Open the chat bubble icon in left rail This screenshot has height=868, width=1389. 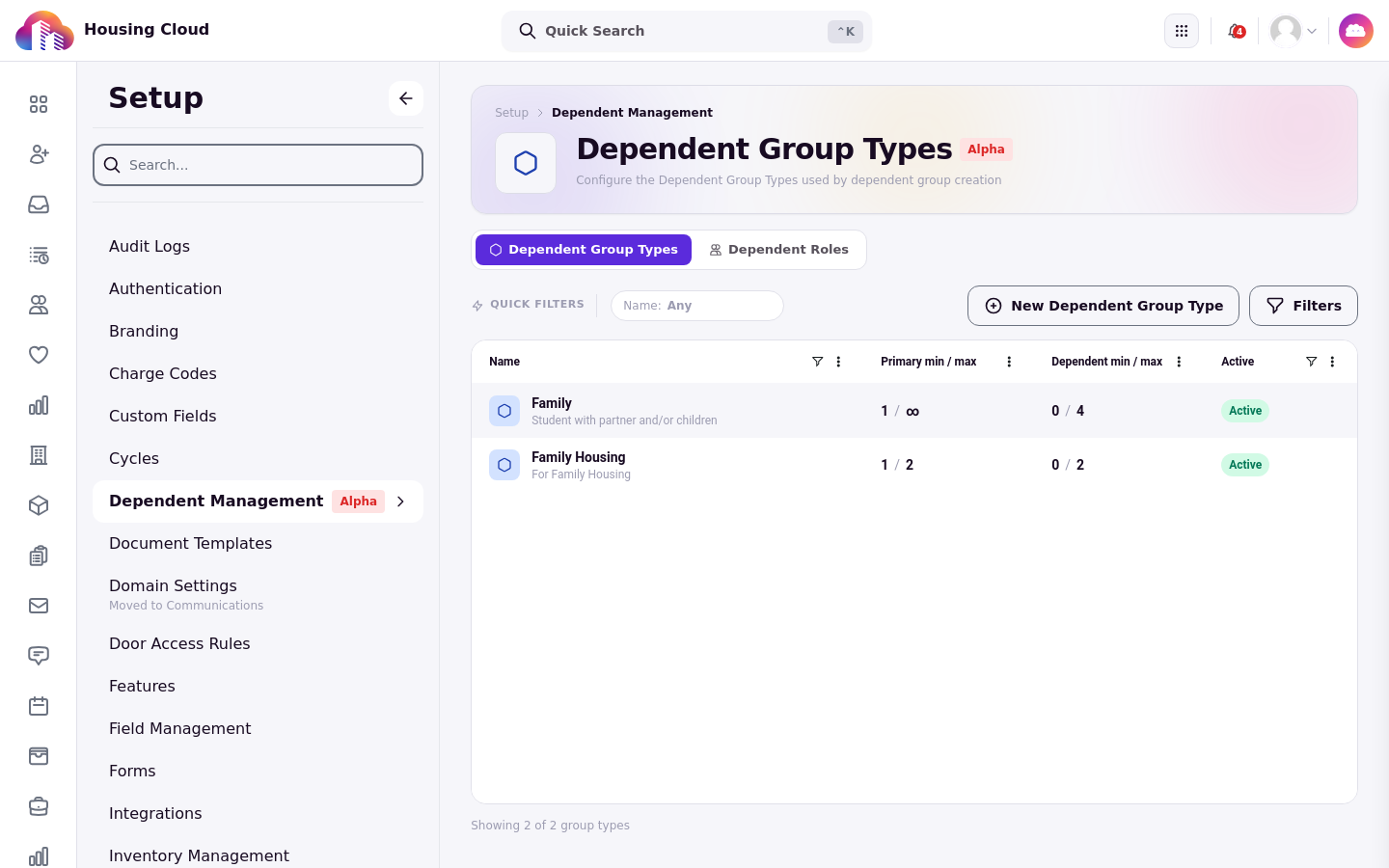[39, 656]
